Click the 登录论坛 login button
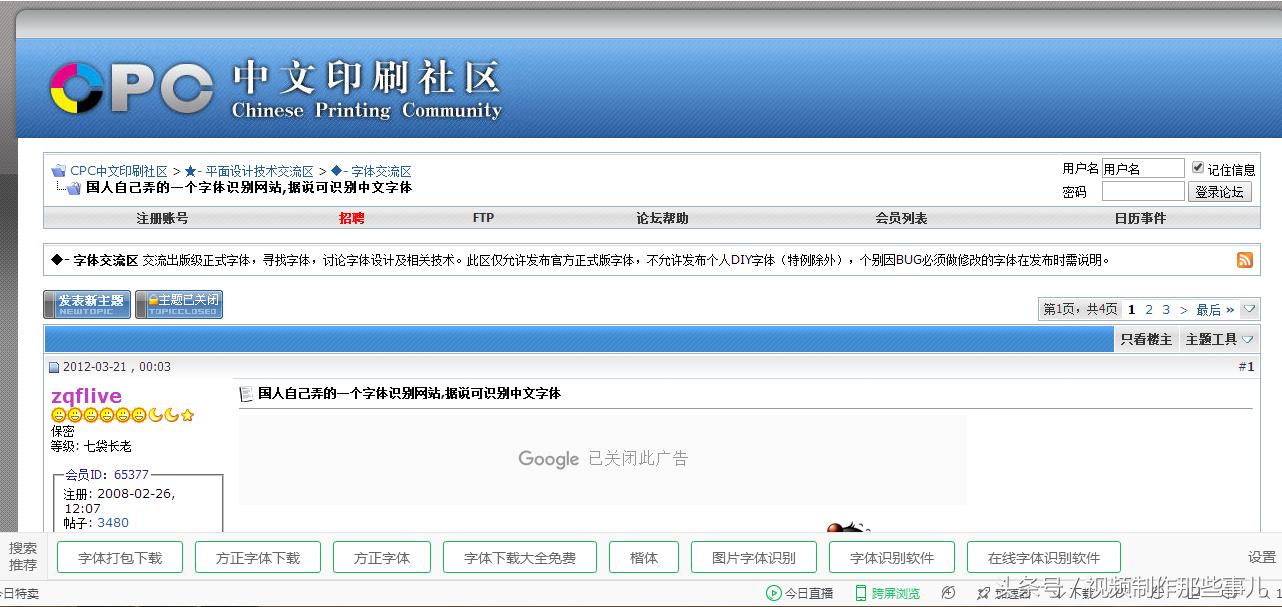 click(x=1220, y=191)
